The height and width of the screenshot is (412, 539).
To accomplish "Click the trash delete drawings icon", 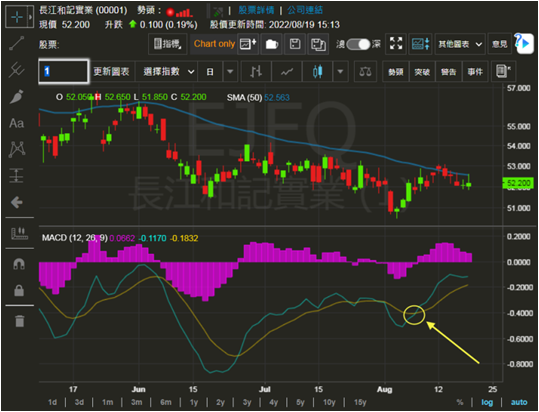I will pyautogui.click(x=20, y=321).
